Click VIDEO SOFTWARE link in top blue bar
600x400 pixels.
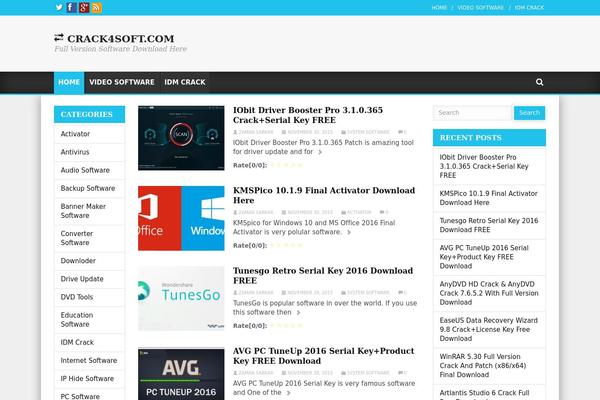tap(481, 7)
